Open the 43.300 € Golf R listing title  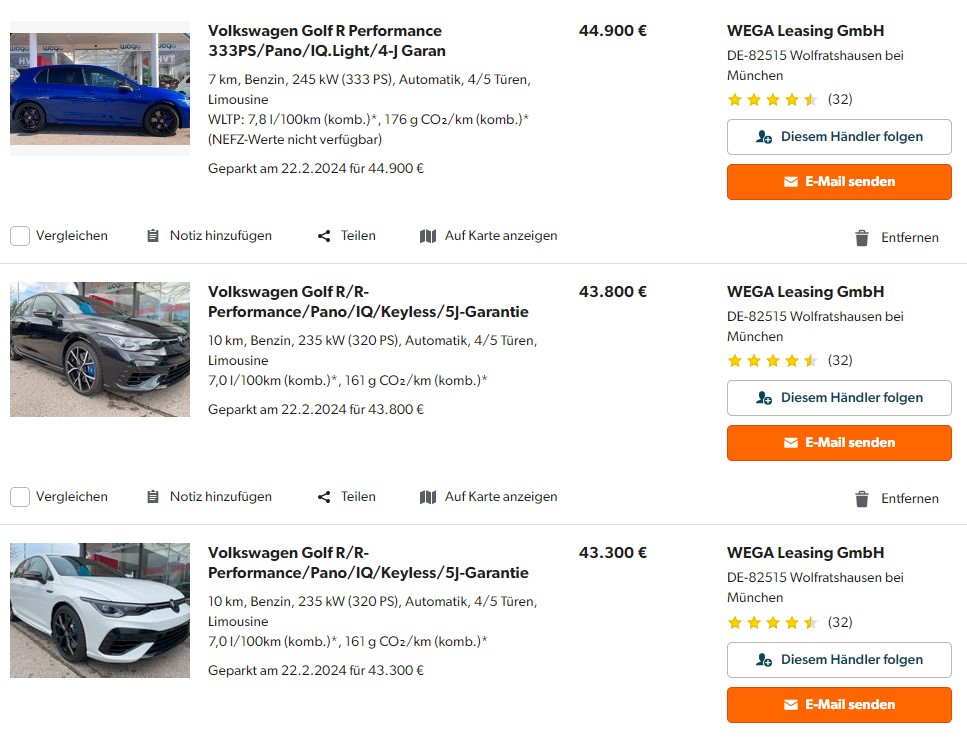[367, 563]
